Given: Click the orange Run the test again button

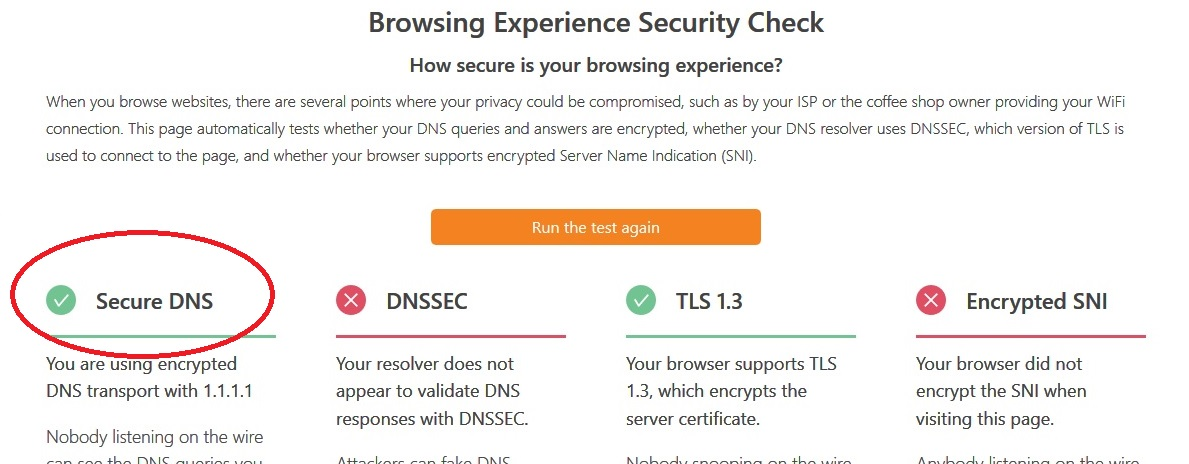Looking at the screenshot, I should click(x=595, y=227).
